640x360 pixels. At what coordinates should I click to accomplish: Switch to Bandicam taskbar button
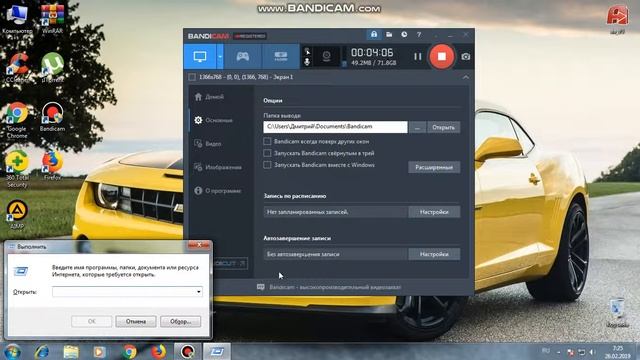(188, 351)
